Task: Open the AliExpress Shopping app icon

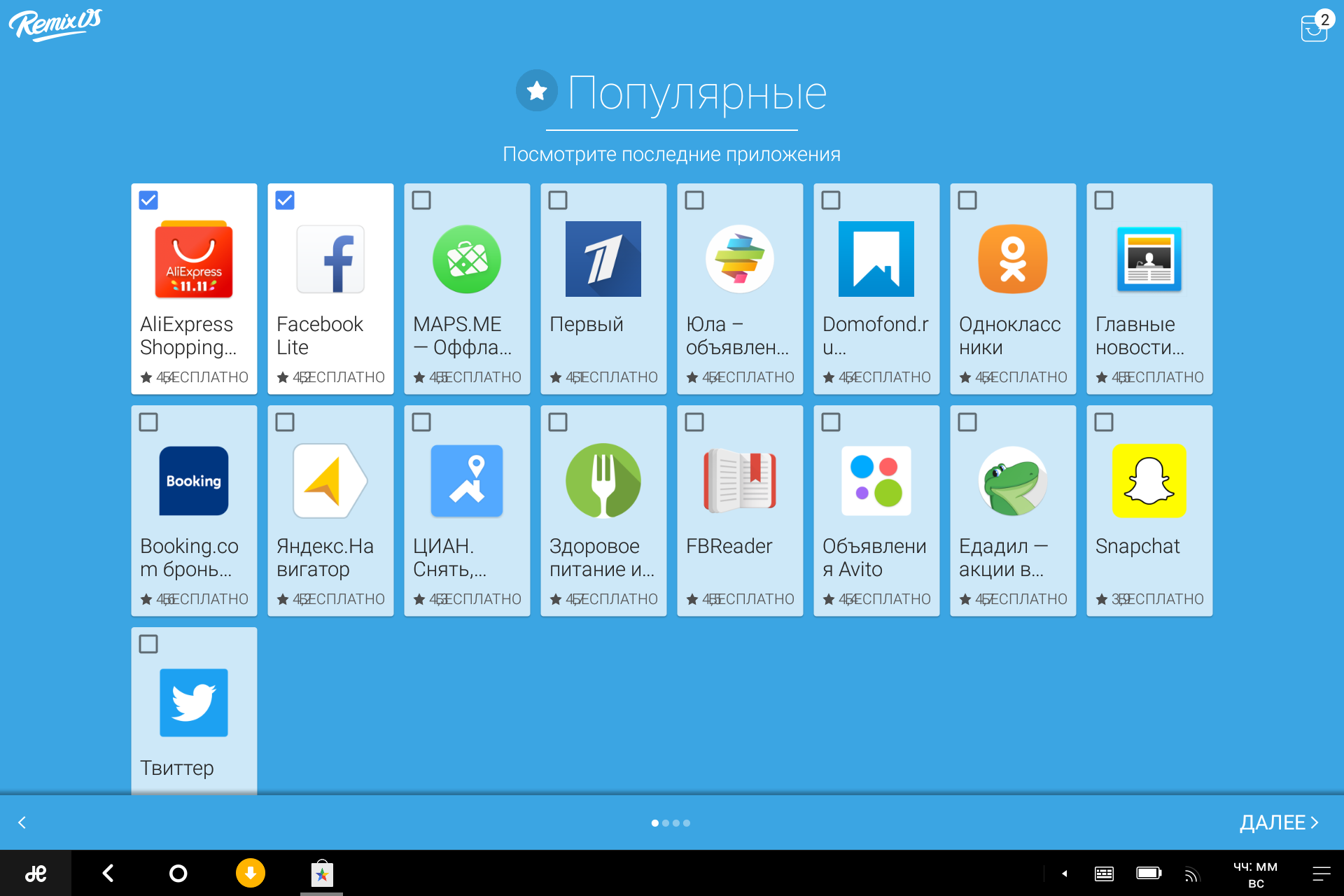Action: tap(194, 259)
